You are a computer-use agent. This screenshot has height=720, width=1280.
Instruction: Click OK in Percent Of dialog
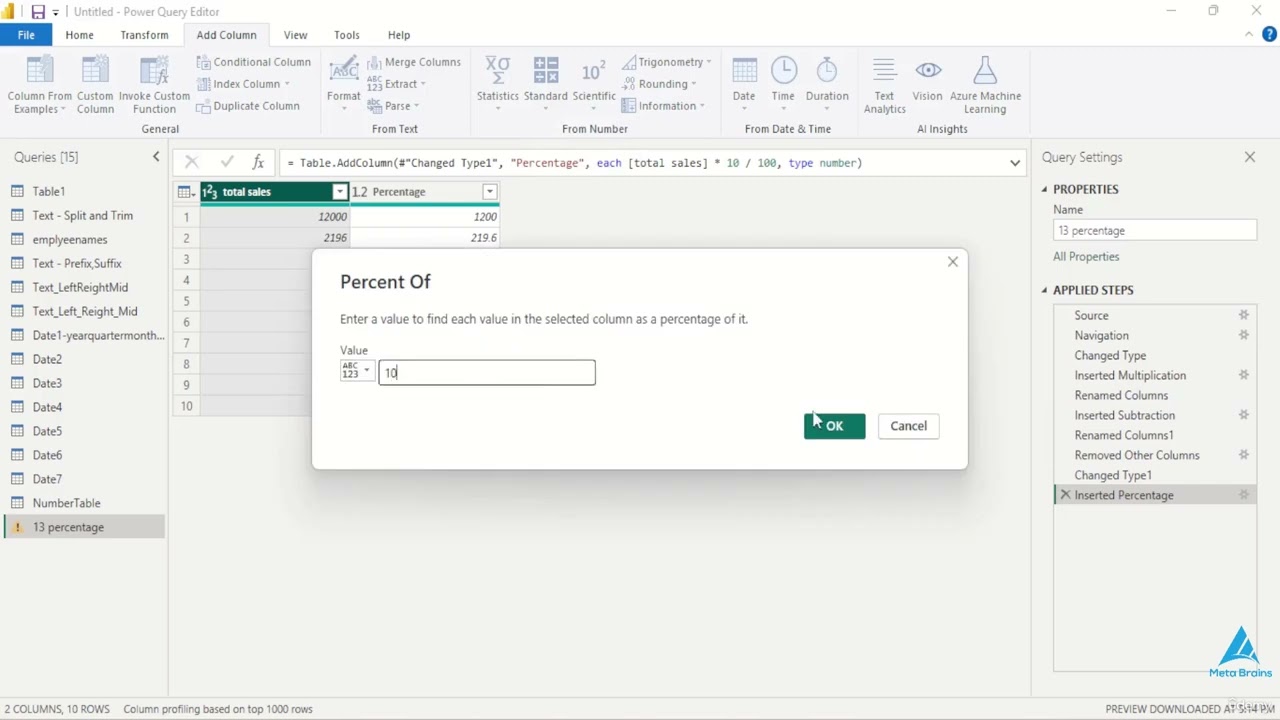(834, 426)
